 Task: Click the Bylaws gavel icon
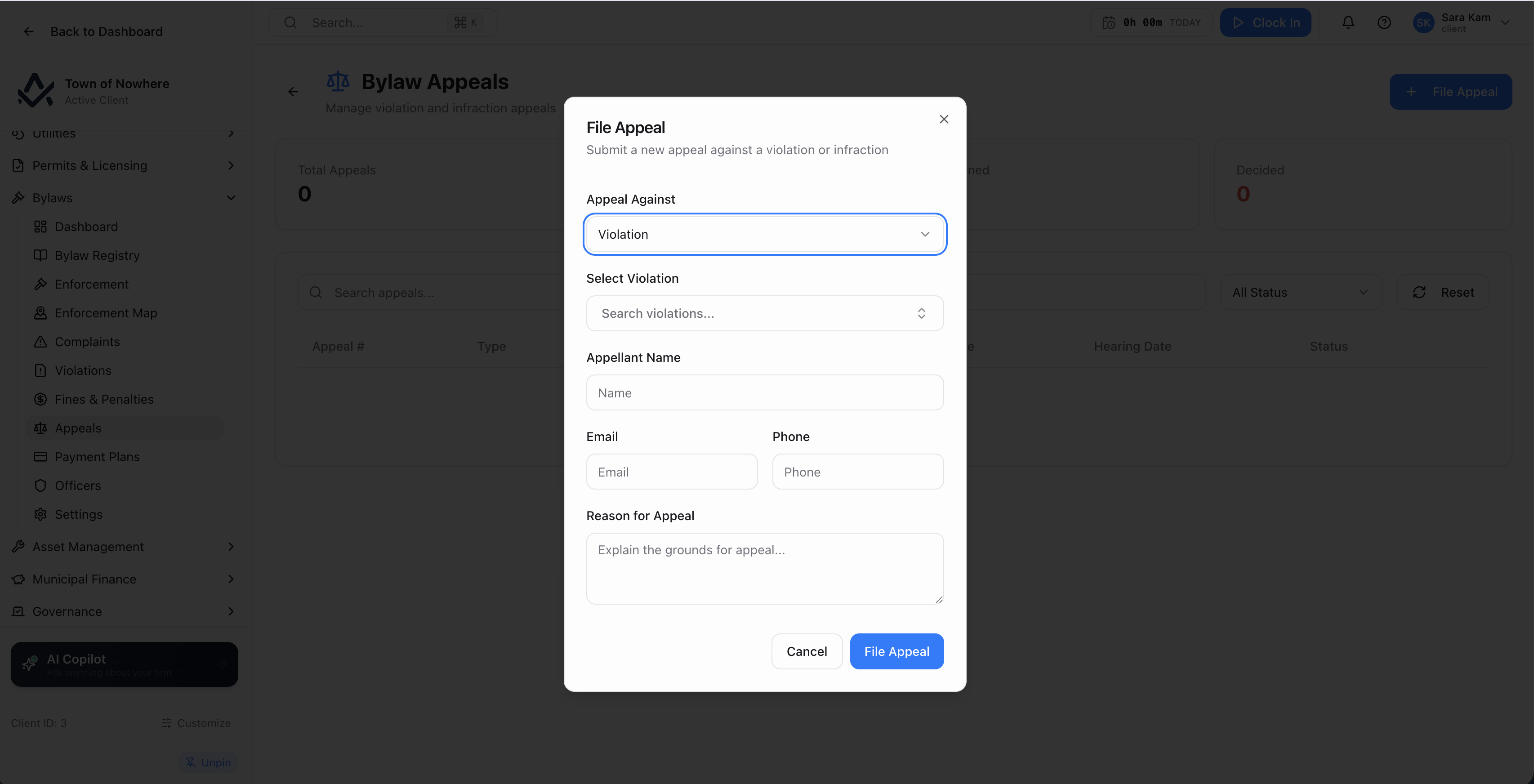pyautogui.click(x=18, y=198)
